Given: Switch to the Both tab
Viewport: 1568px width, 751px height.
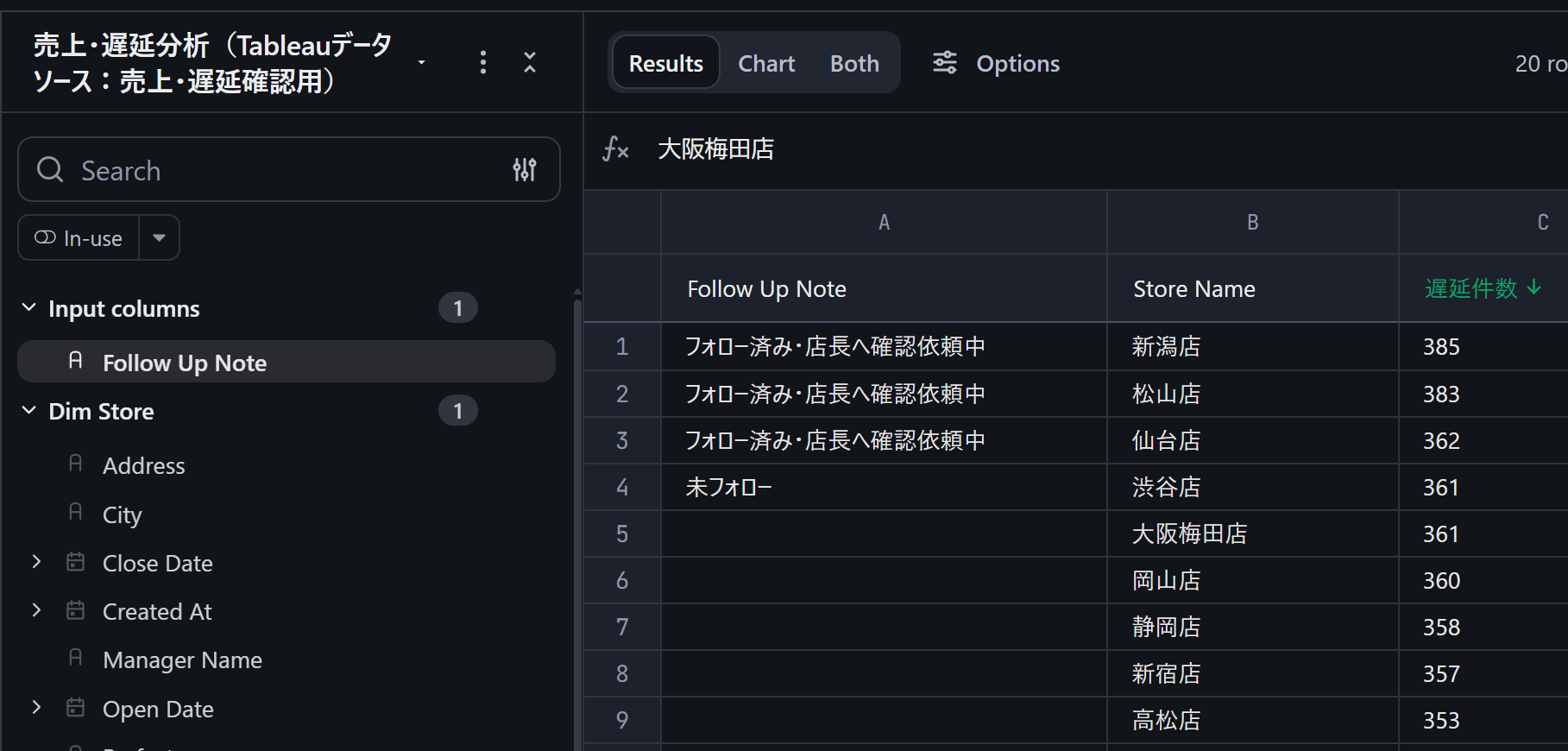Looking at the screenshot, I should click(854, 63).
